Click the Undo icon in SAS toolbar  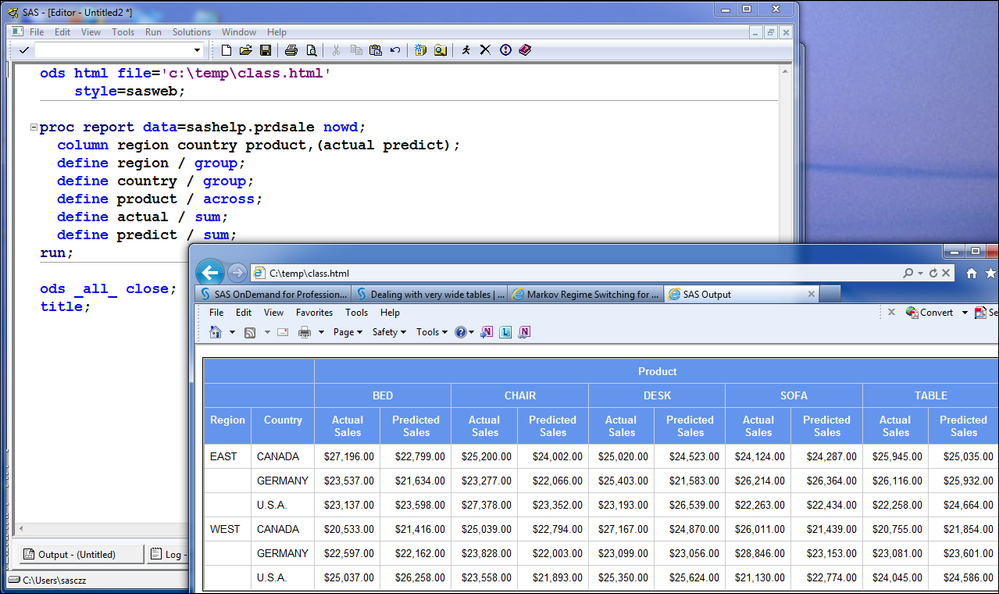(395, 50)
